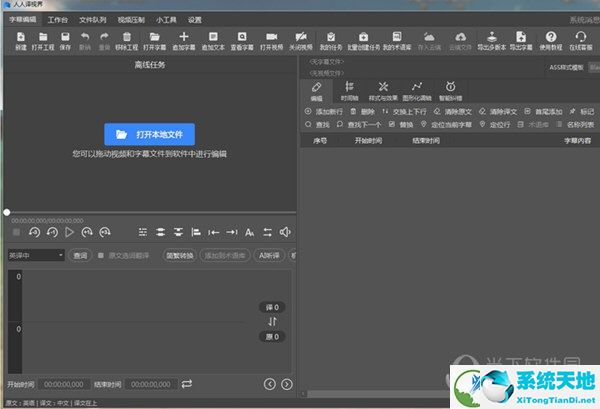Click 交换上下行 swap rows button
600x409 pixels.
point(404,112)
